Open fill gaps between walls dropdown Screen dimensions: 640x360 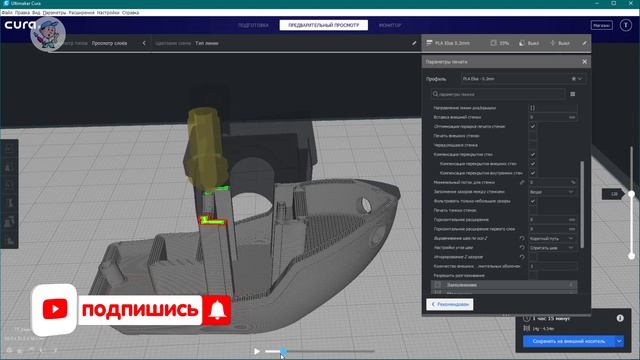coord(553,192)
